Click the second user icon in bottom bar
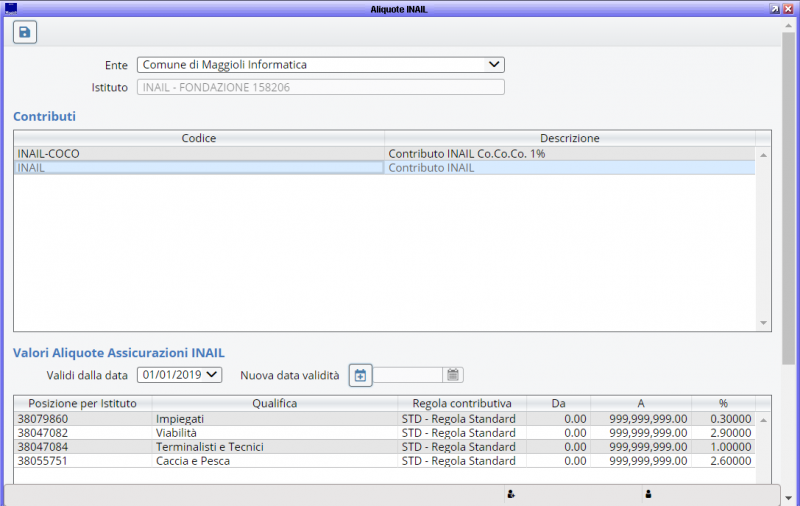The width and height of the screenshot is (800, 506). [x=648, y=494]
